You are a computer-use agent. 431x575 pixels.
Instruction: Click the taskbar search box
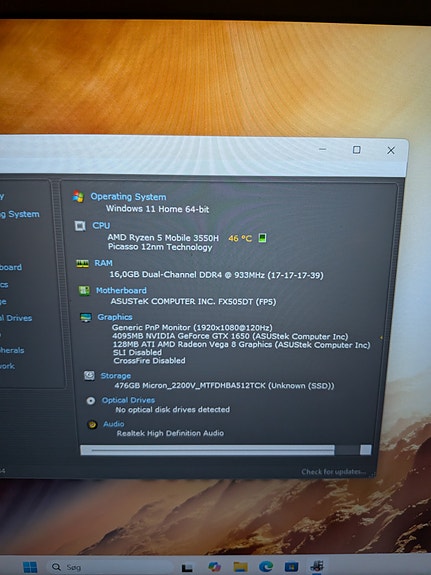(110, 567)
